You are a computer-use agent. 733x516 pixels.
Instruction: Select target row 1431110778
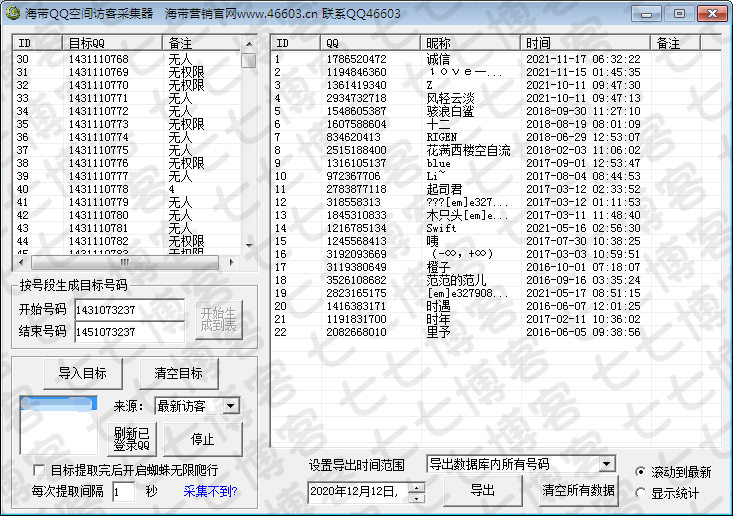coord(127,189)
